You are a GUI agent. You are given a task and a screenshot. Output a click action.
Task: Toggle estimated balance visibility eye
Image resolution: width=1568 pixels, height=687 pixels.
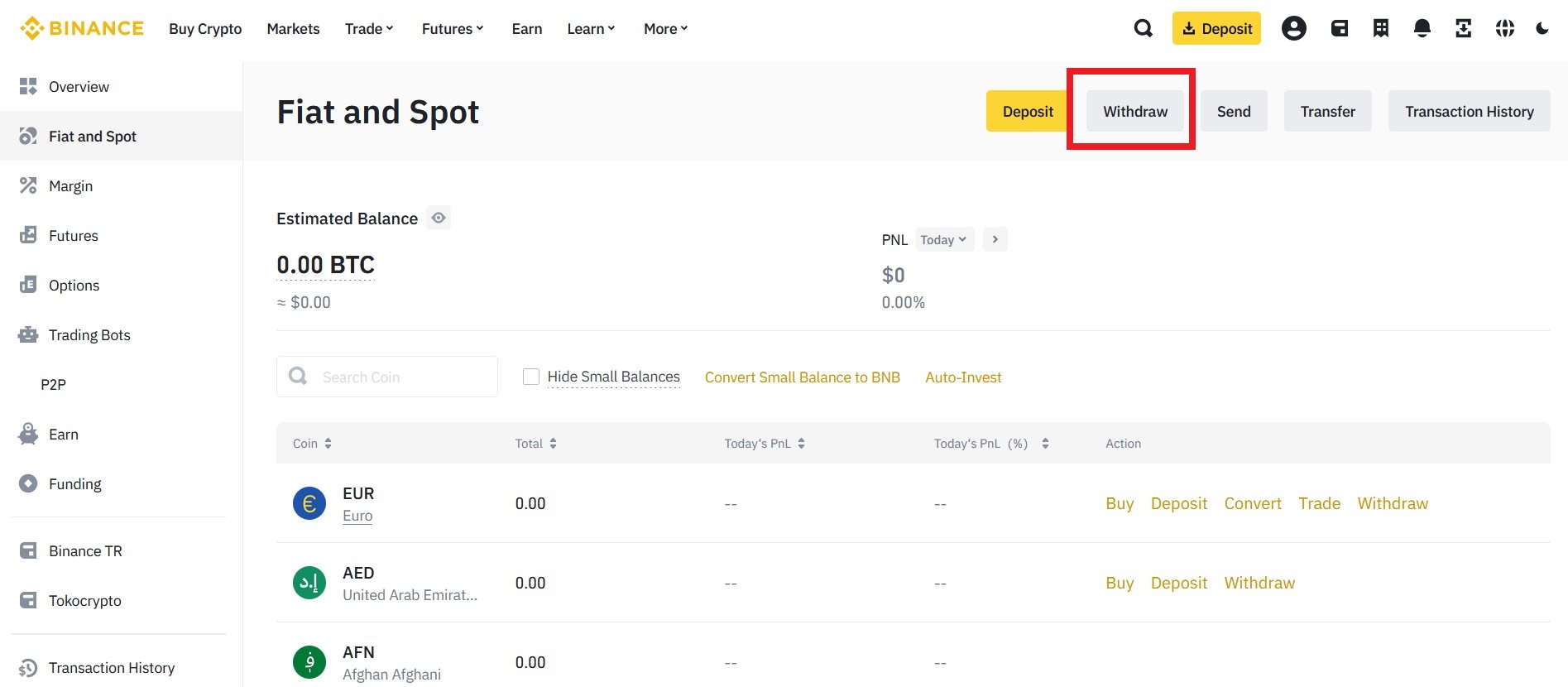point(439,218)
